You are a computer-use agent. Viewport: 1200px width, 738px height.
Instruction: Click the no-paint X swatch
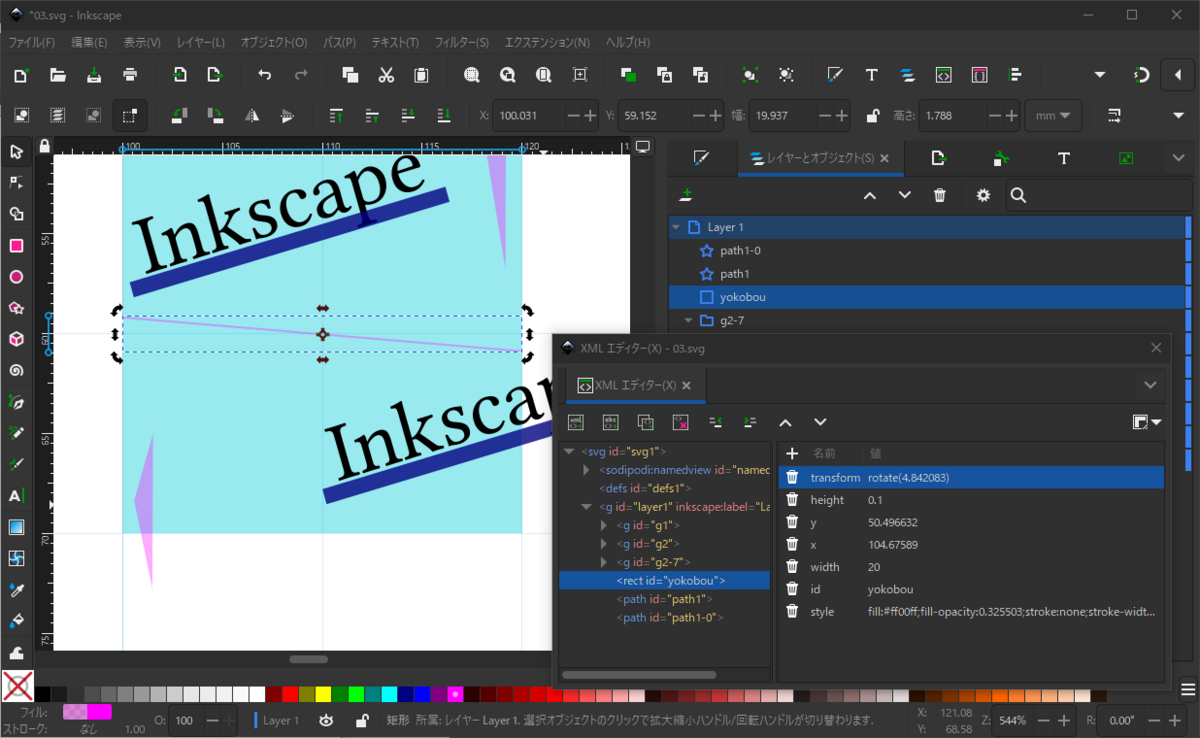click(17, 686)
